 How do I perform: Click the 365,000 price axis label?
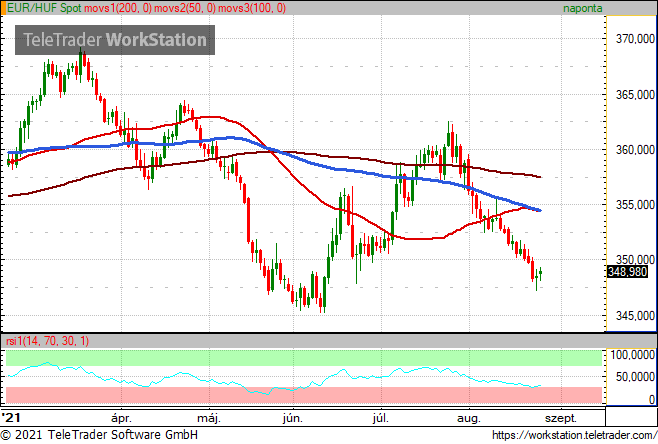635,94
